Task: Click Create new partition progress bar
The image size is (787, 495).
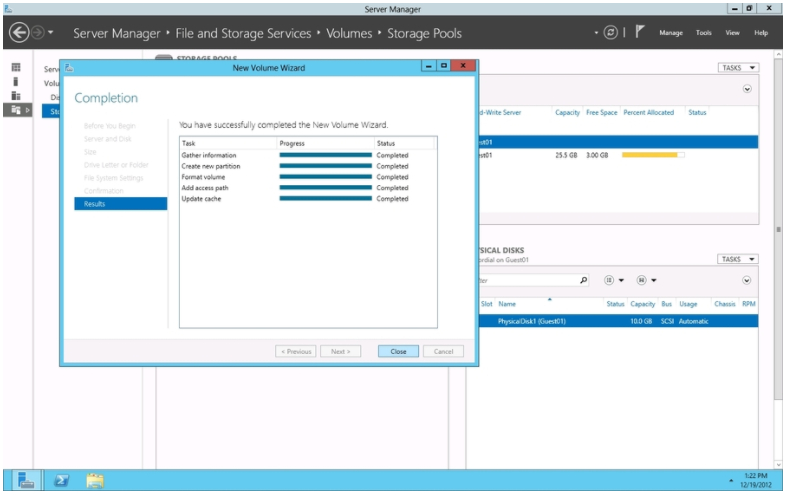Action: (x=325, y=166)
